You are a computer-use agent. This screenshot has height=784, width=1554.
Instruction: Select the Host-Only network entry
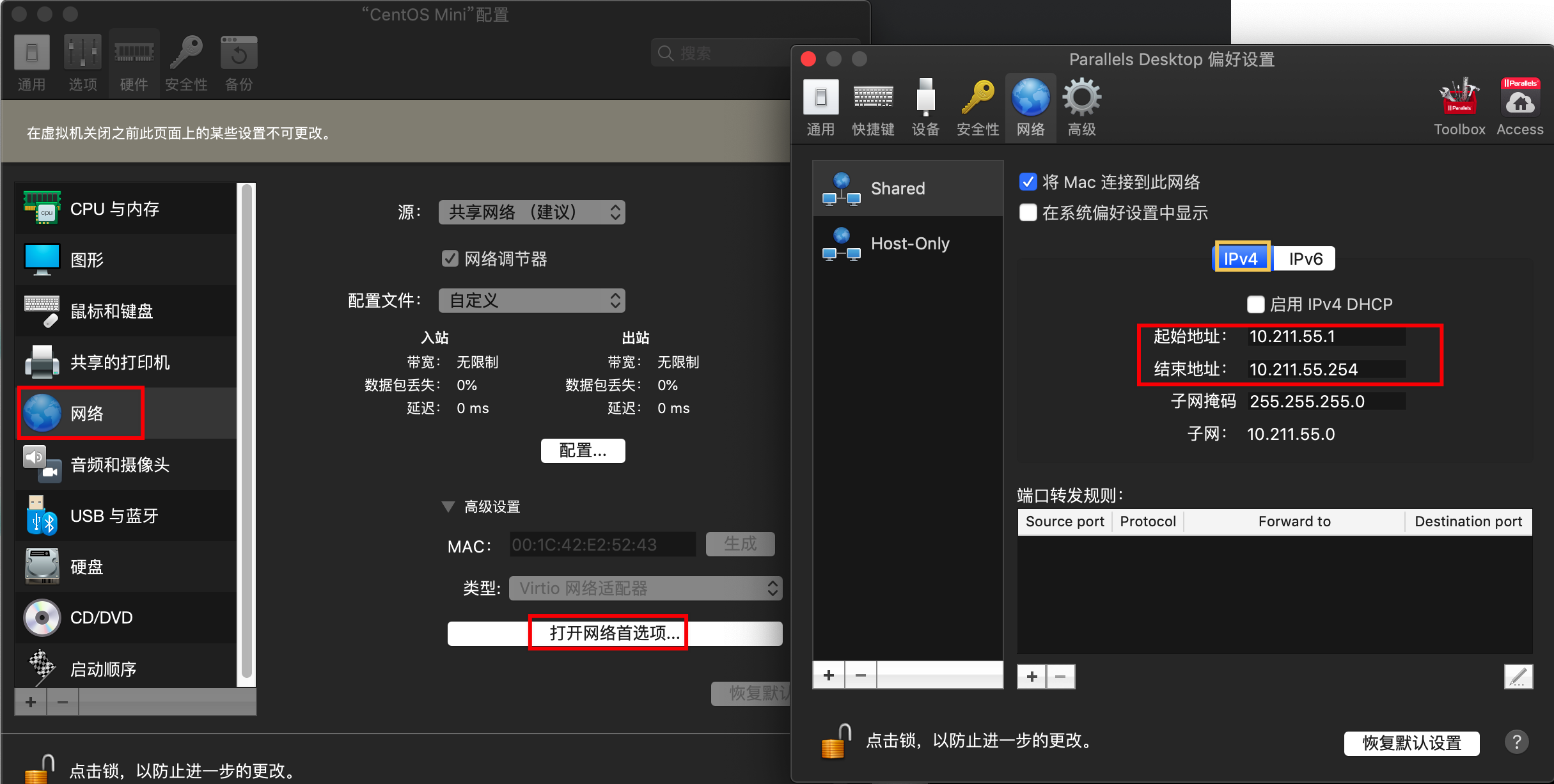(907, 244)
